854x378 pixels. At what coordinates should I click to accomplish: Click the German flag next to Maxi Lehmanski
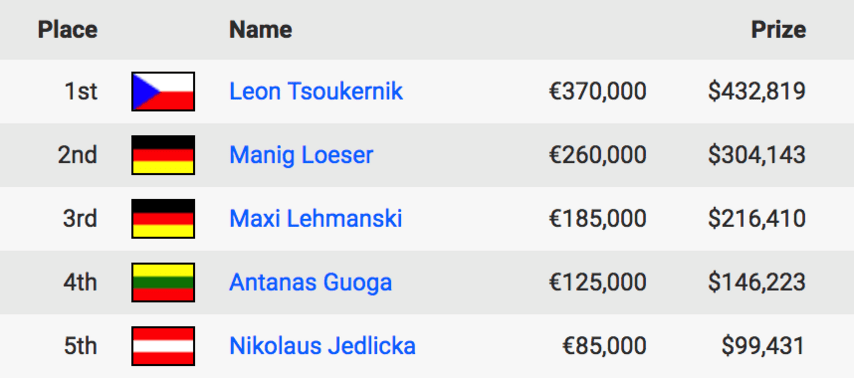pos(163,218)
